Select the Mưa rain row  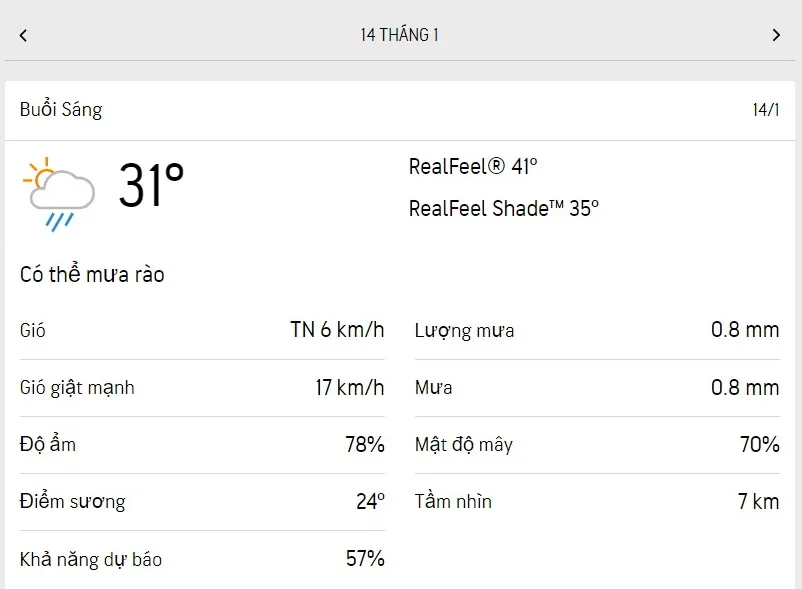pyautogui.click(x=596, y=387)
